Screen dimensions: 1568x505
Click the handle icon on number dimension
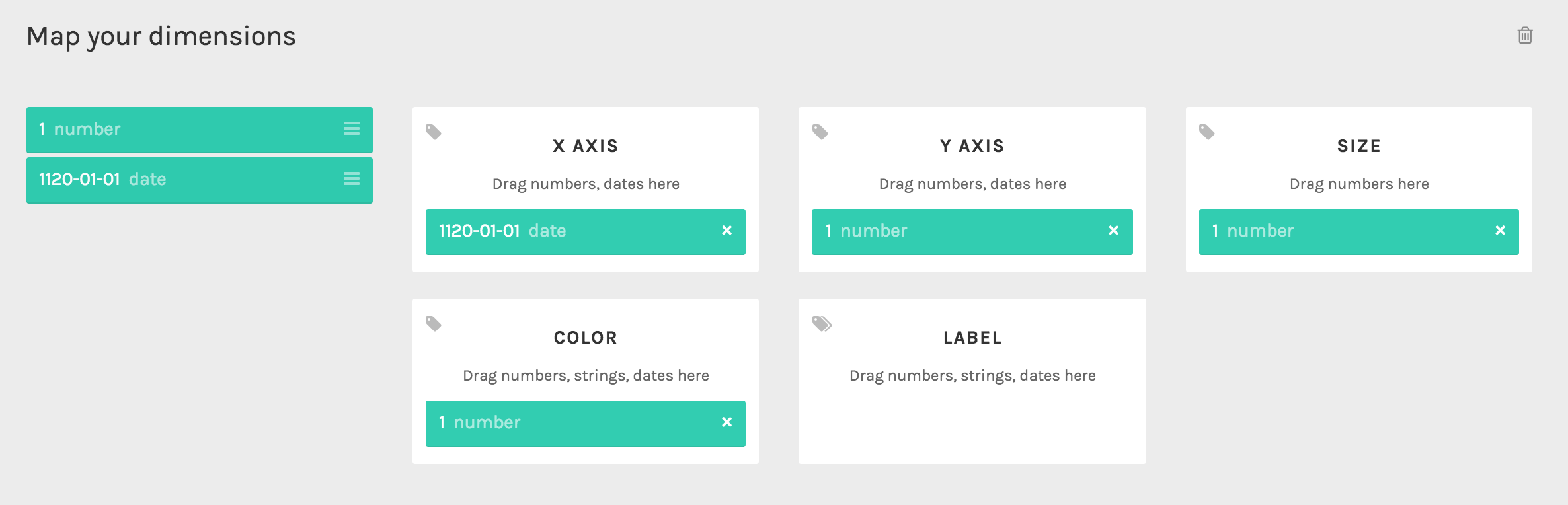[x=352, y=129]
